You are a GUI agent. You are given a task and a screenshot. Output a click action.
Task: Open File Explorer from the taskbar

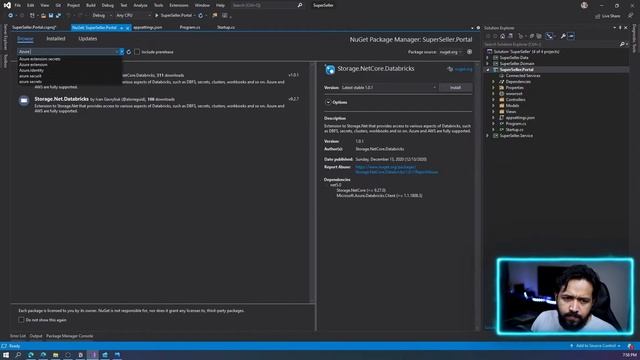(x=56, y=355)
